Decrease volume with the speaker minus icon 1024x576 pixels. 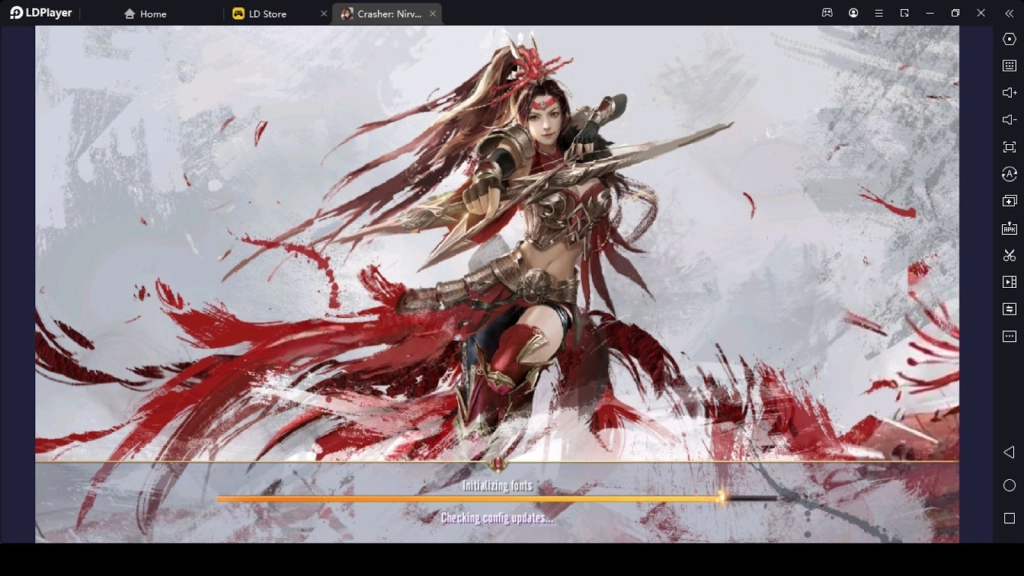tap(1009, 120)
